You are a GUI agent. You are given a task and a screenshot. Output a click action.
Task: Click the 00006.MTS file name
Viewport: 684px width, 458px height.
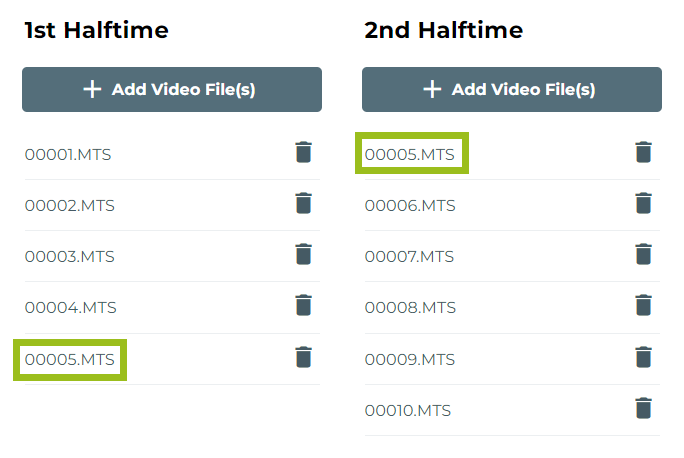410,205
